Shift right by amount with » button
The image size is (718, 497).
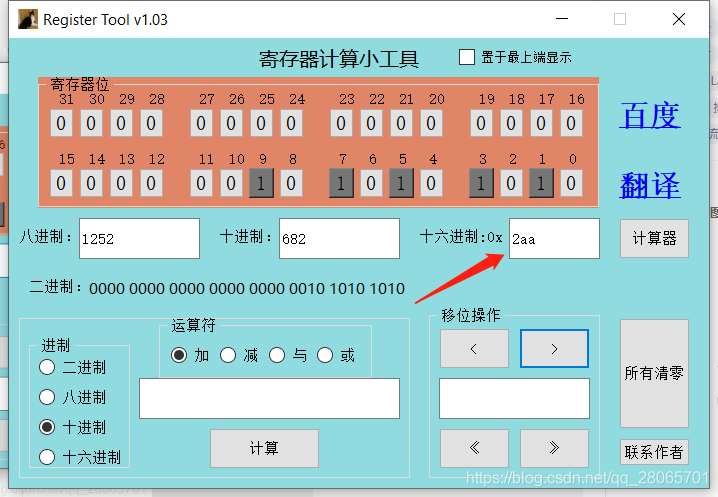(x=554, y=448)
